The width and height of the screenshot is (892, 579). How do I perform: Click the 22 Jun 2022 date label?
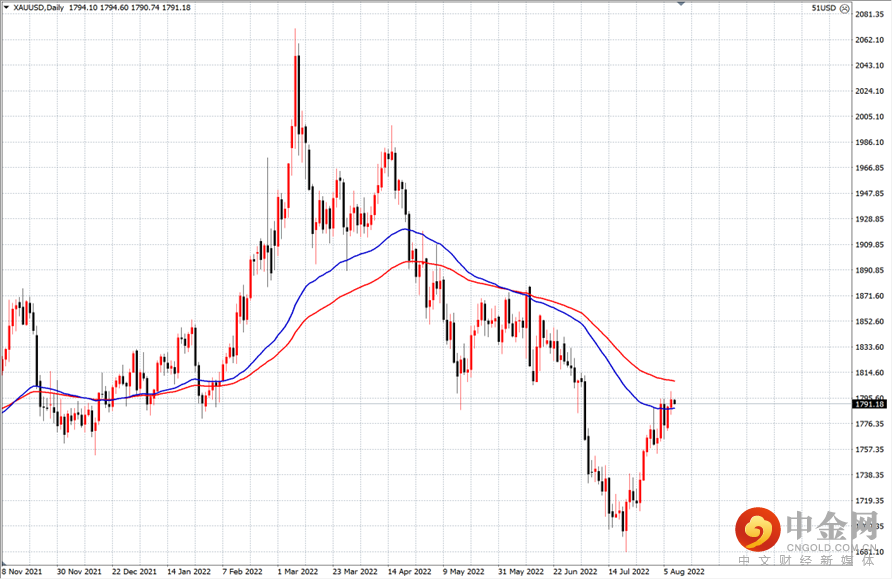click(x=575, y=572)
